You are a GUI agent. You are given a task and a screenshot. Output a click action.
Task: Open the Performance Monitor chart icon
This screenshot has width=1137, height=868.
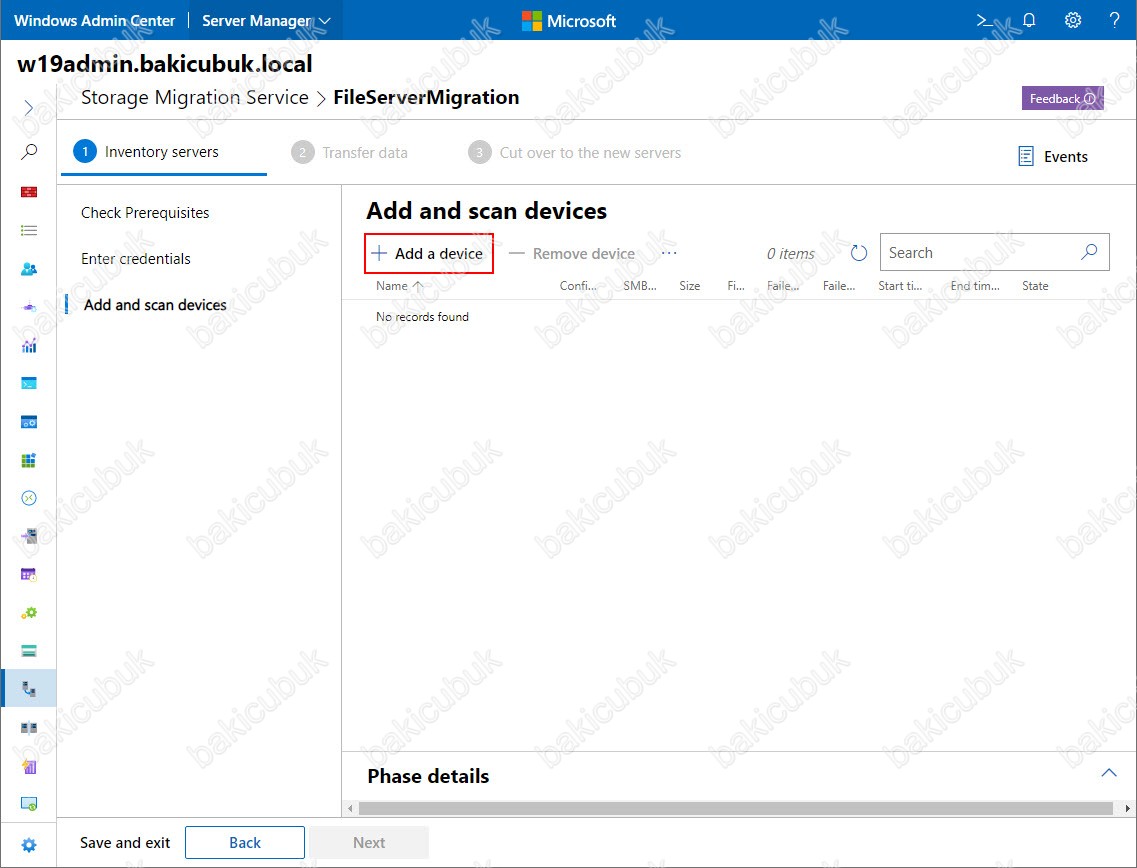29,346
